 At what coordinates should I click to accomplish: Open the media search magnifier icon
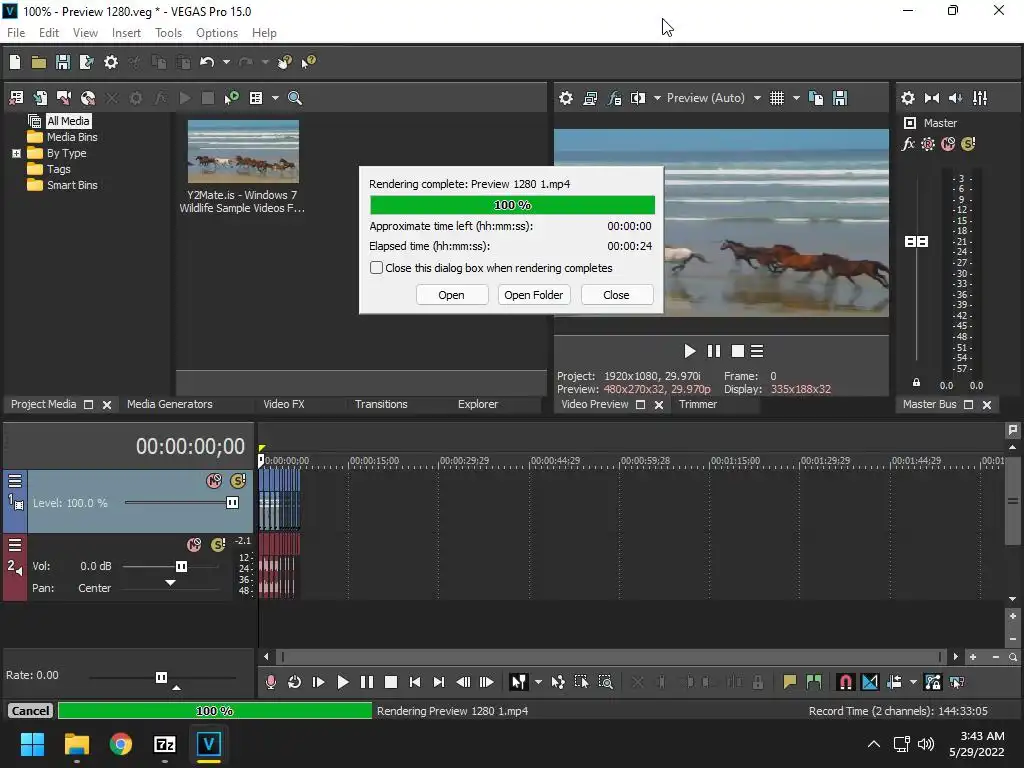[295, 98]
